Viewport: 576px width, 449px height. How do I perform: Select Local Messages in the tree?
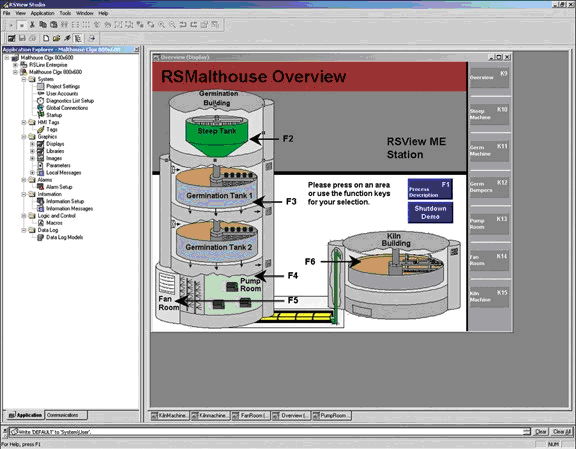point(64,173)
